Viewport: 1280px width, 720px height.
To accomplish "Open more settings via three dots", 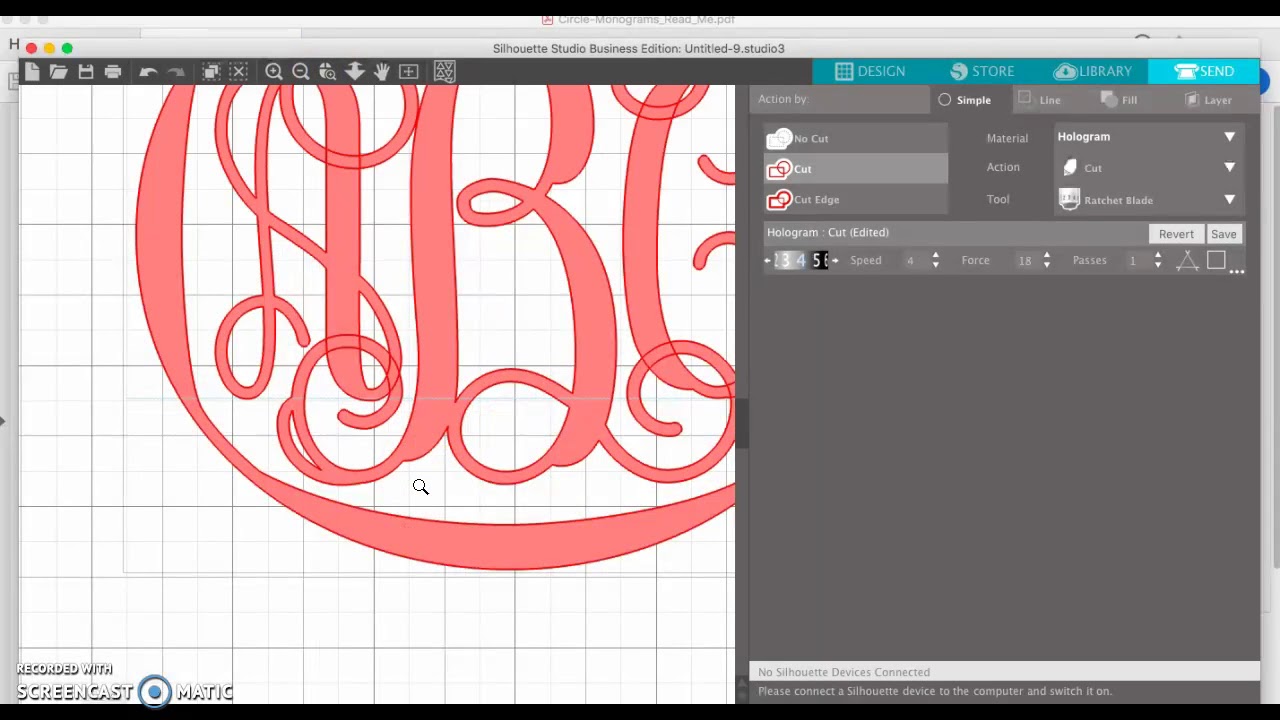I will coord(1237,271).
